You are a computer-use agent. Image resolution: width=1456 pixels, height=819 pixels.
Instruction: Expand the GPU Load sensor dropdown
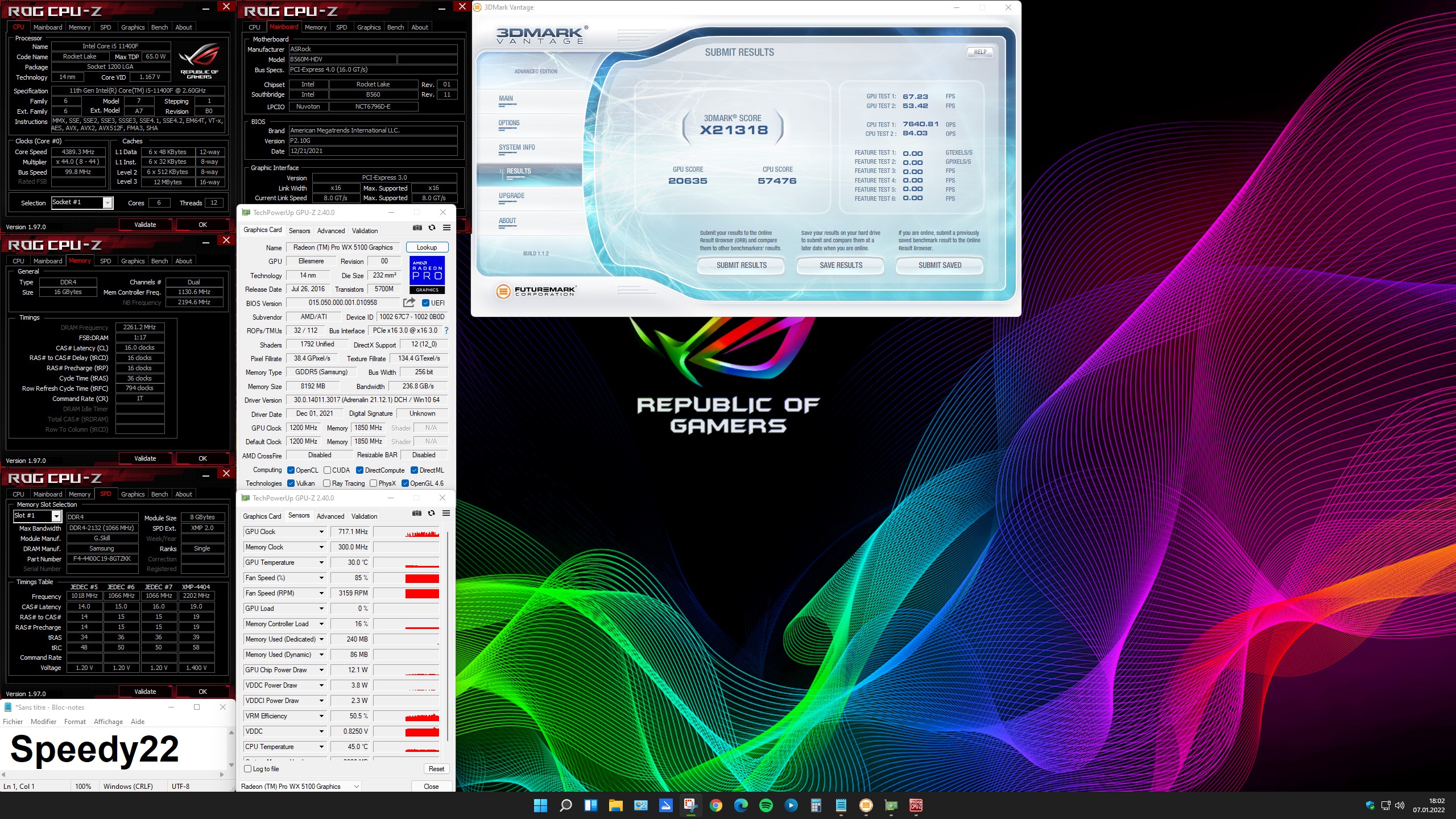321,609
